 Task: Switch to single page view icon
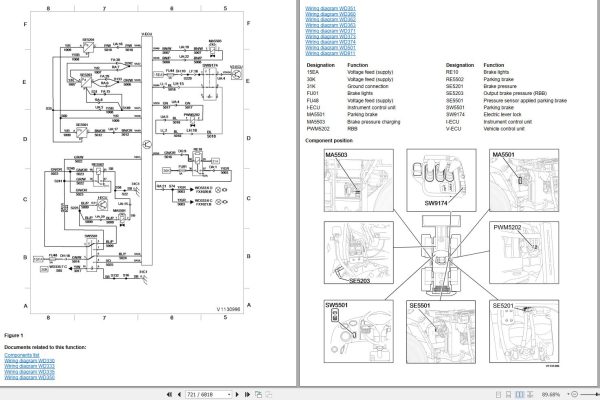(x=498, y=394)
